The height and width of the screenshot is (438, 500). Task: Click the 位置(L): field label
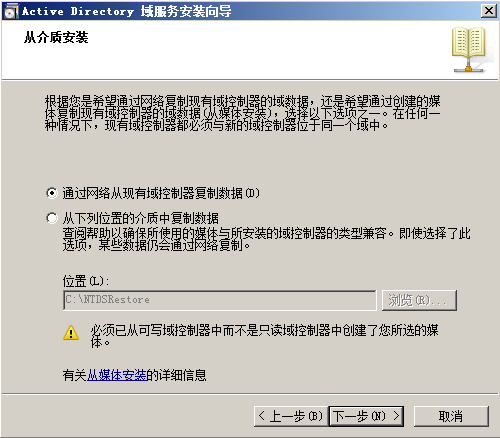(x=86, y=281)
